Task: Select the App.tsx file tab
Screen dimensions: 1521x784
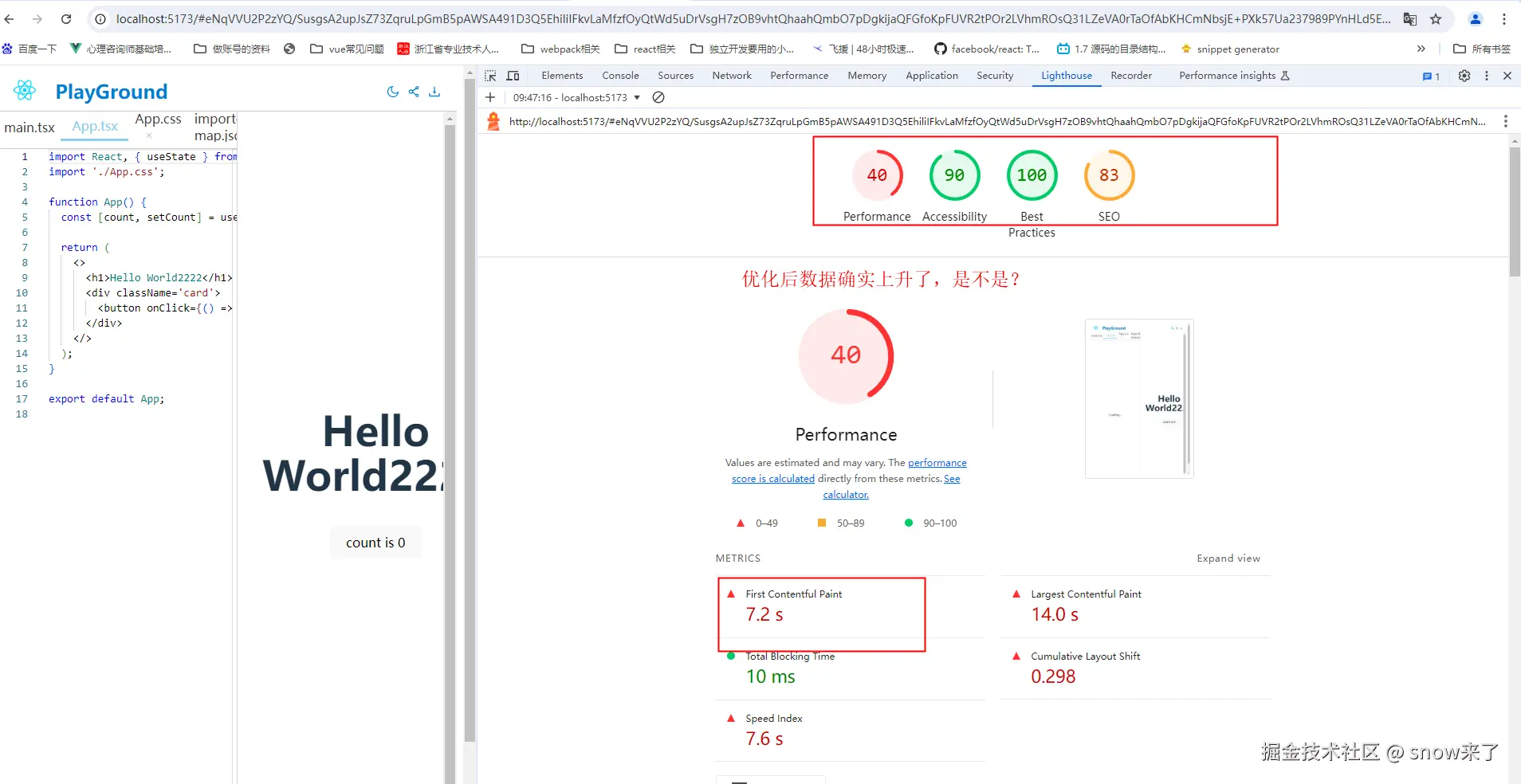Action: click(95, 126)
